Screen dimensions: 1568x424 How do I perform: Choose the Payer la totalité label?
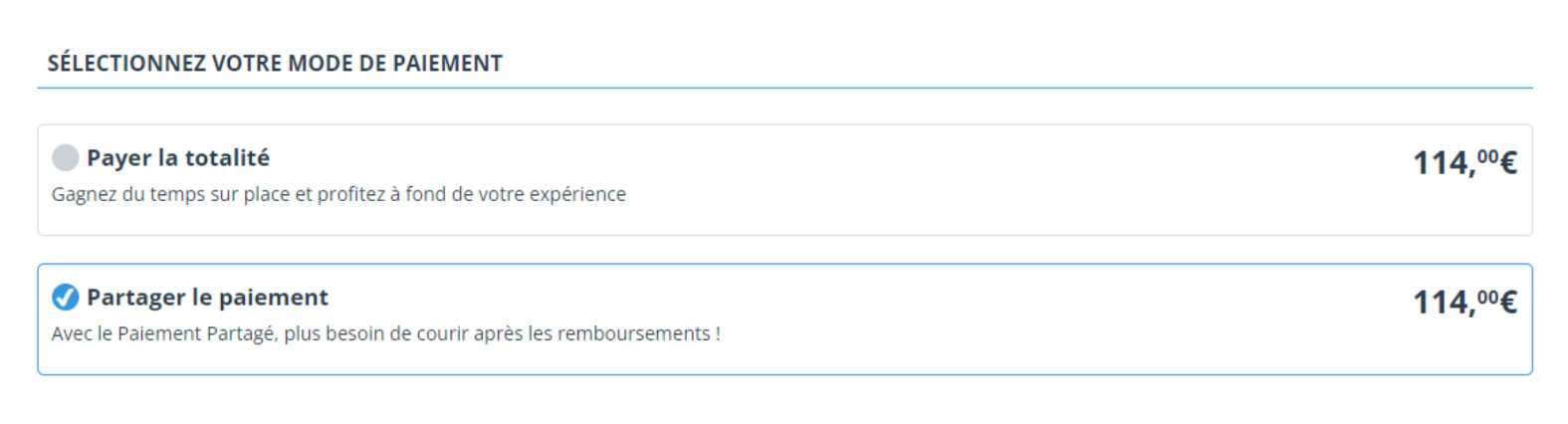(x=178, y=157)
